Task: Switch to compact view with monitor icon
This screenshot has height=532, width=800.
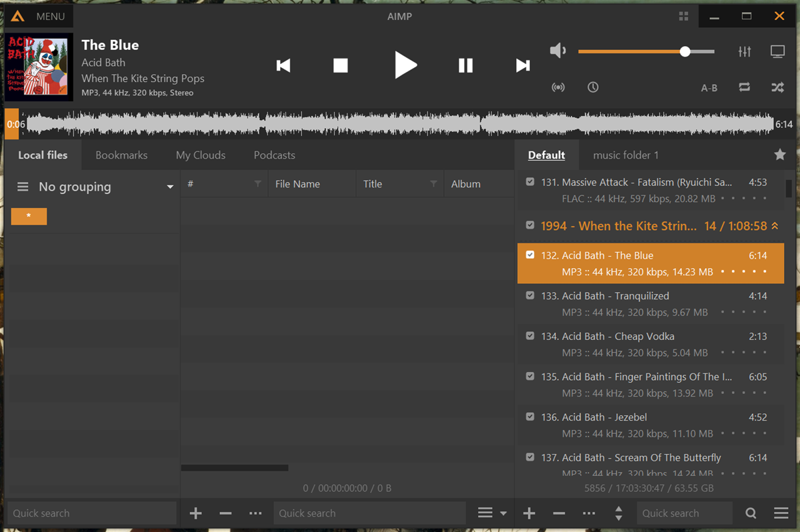Action: coord(778,51)
